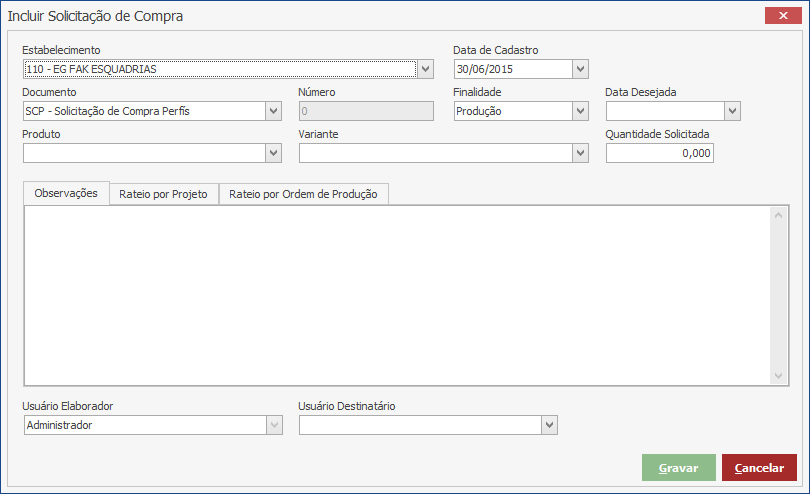Open the Data de Cadastro date picker
This screenshot has height=494, width=810.
tap(580, 69)
